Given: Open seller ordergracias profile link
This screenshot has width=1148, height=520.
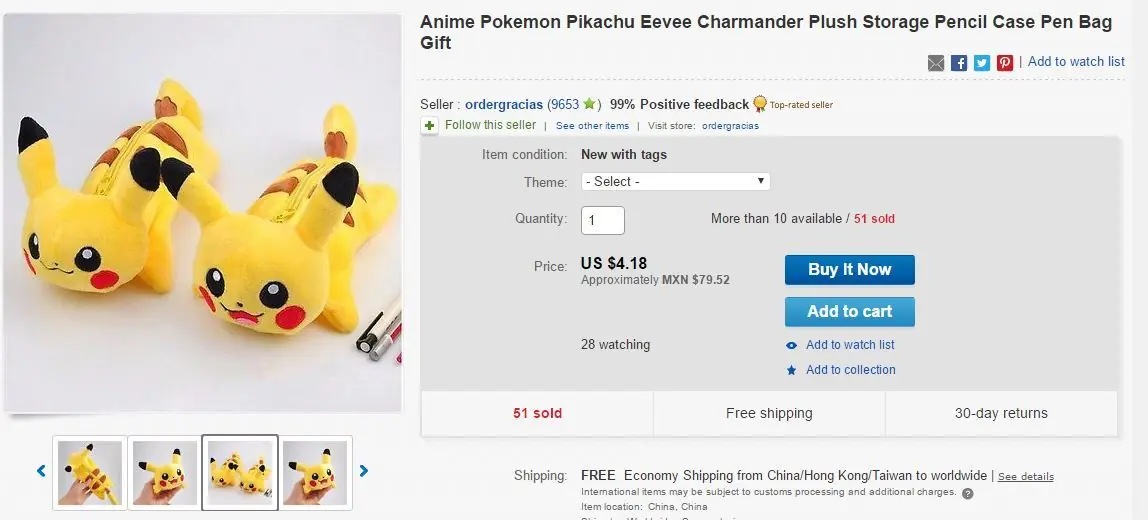Looking at the screenshot, I should coord(504,104).
